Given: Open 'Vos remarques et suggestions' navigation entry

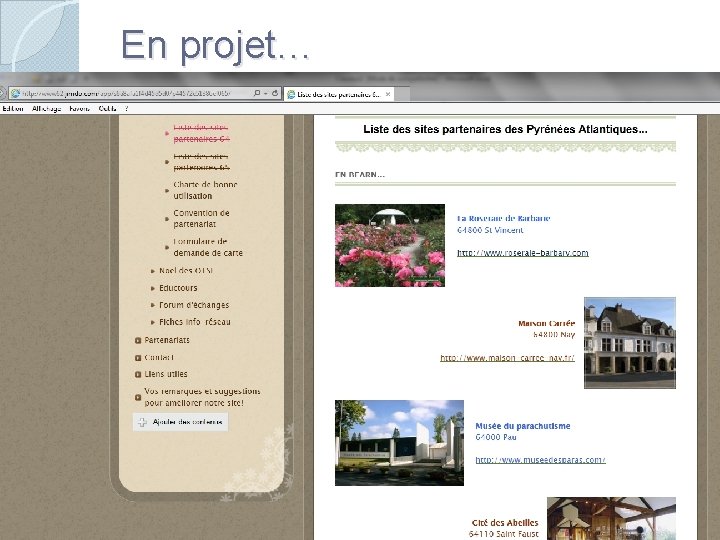Looking at the screenshot, I should (202, 397).
